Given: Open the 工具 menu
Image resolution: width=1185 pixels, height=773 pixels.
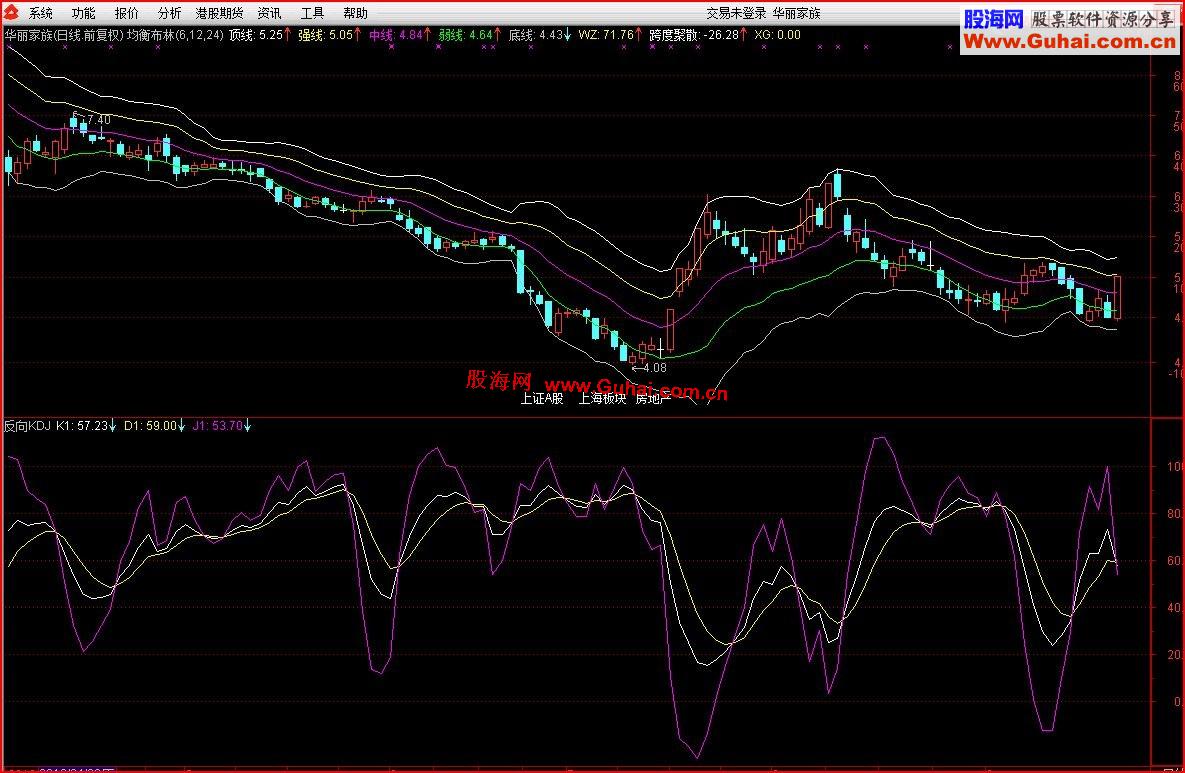Looking at the screenshot, I should pos(313,13).
